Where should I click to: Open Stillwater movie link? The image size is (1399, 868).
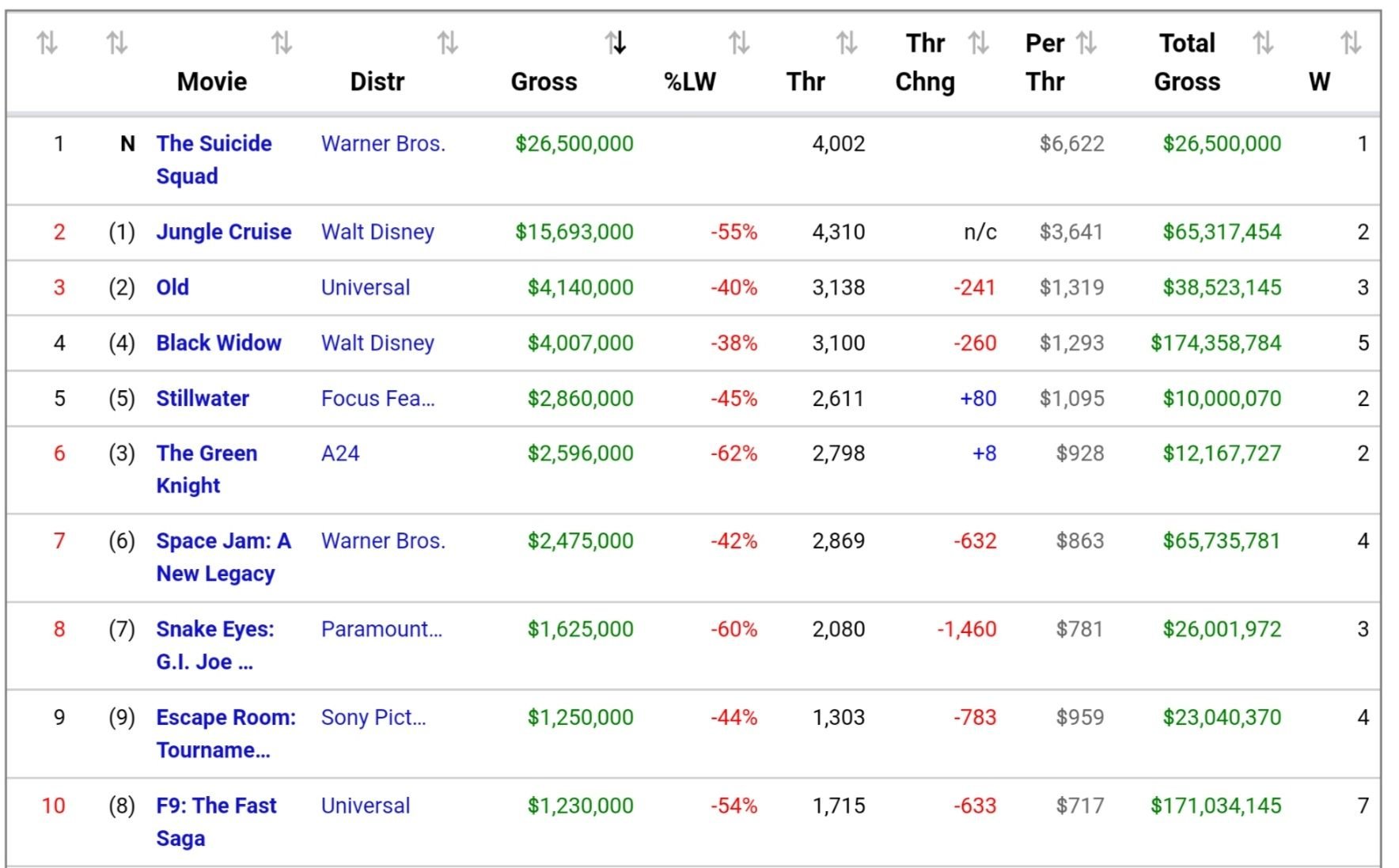(203, 398)
